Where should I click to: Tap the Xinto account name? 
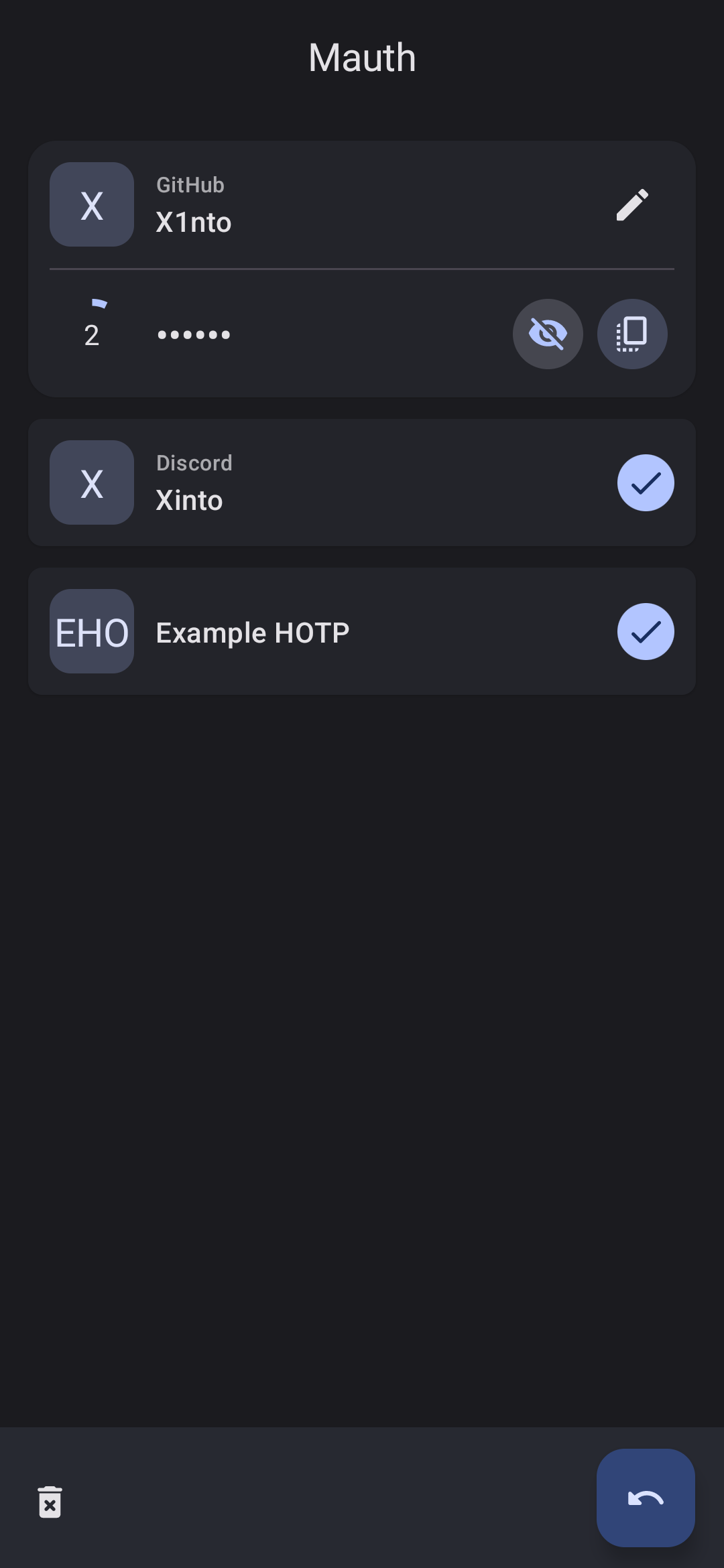tap(189, 501)
